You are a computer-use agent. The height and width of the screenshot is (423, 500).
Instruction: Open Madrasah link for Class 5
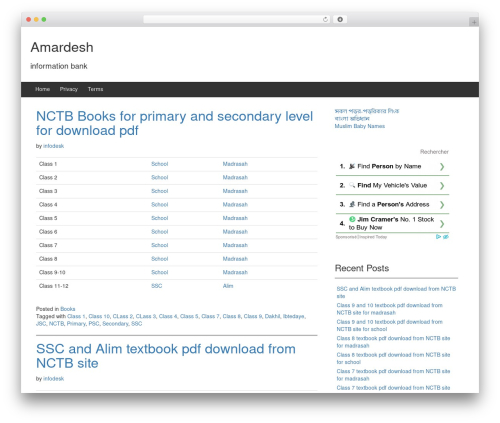click(x=235, y=218)
